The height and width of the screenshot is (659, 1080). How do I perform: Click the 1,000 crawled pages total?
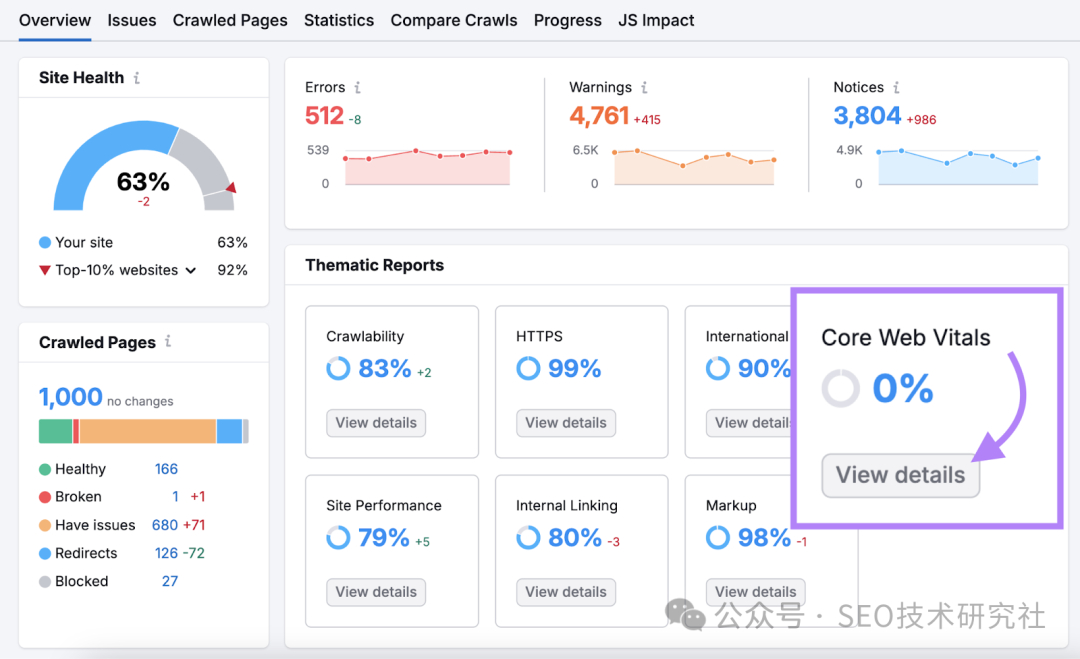[70, 397]
